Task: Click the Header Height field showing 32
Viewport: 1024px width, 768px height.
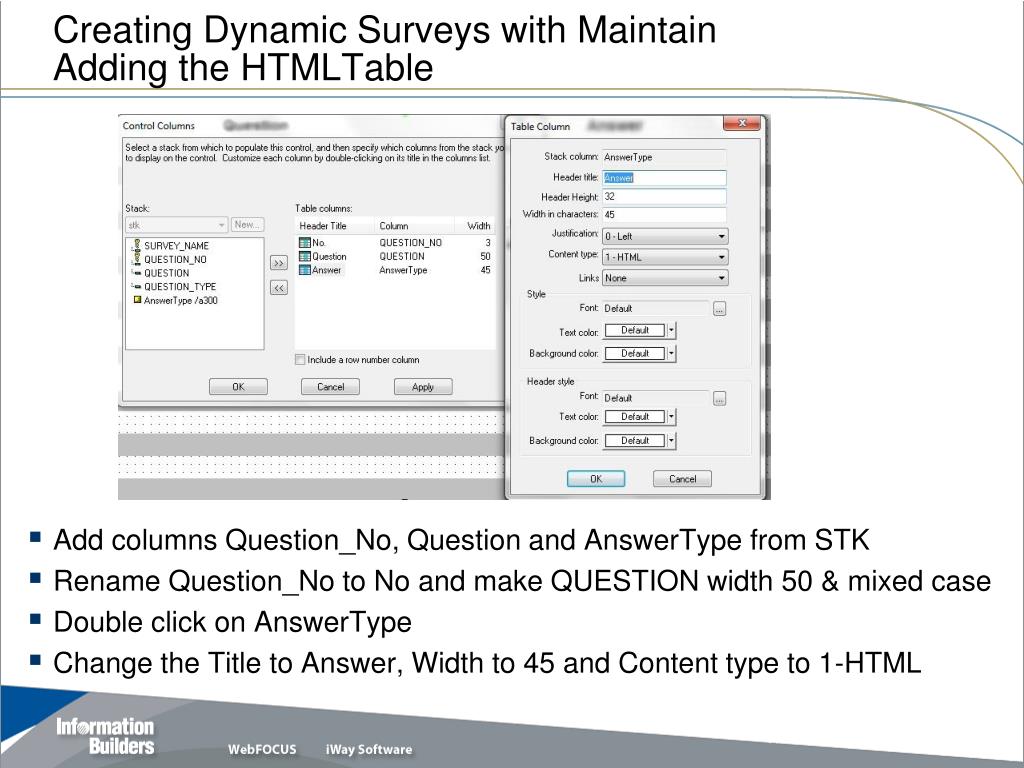Action: 664,197
